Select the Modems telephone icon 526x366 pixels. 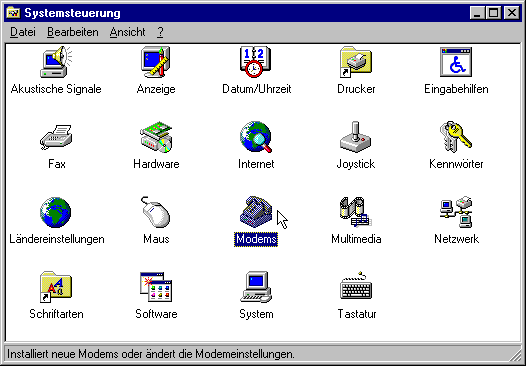tap(256, 212)
